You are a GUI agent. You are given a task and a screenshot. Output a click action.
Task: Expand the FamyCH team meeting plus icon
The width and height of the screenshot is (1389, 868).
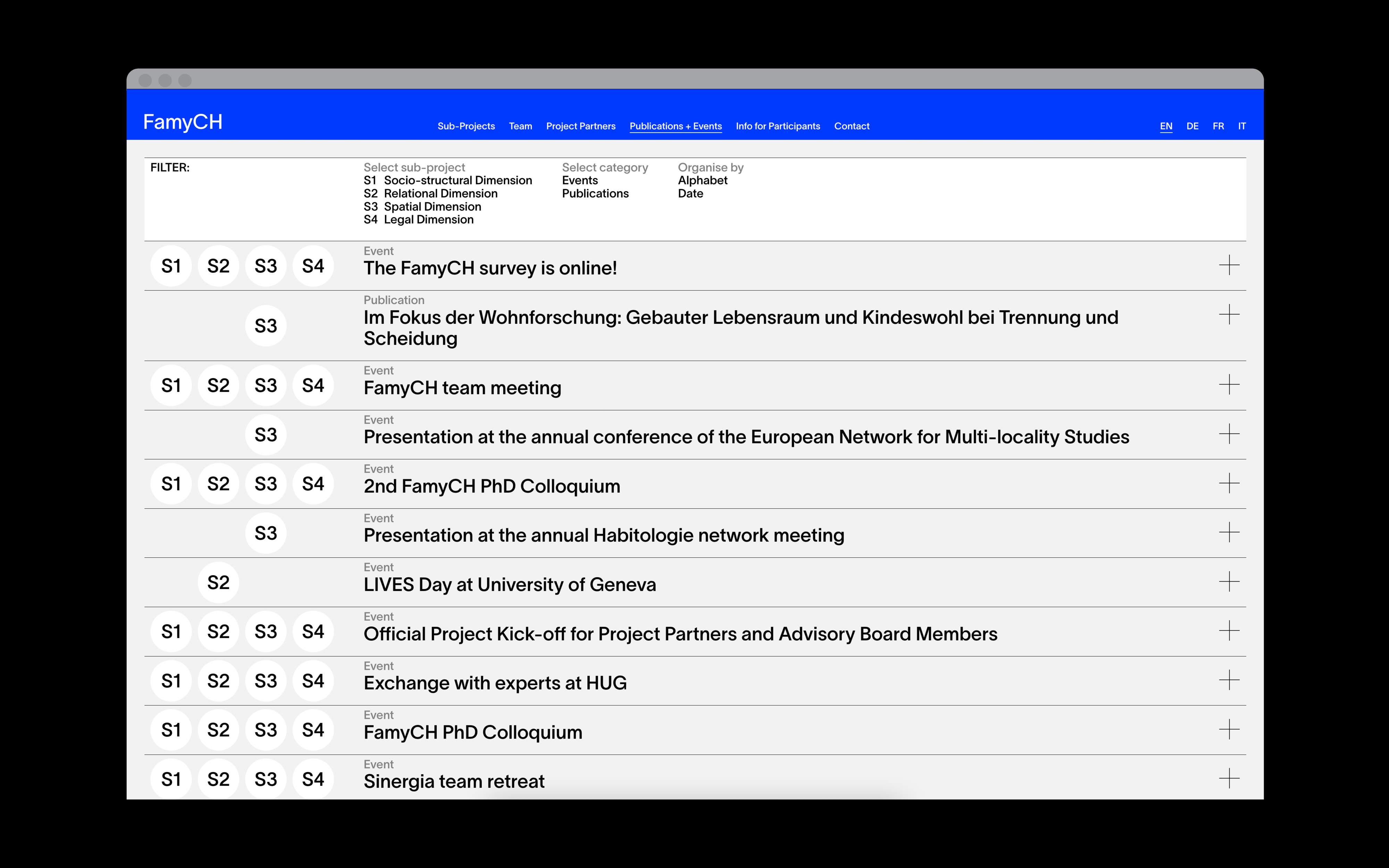tap(1229, 385)
